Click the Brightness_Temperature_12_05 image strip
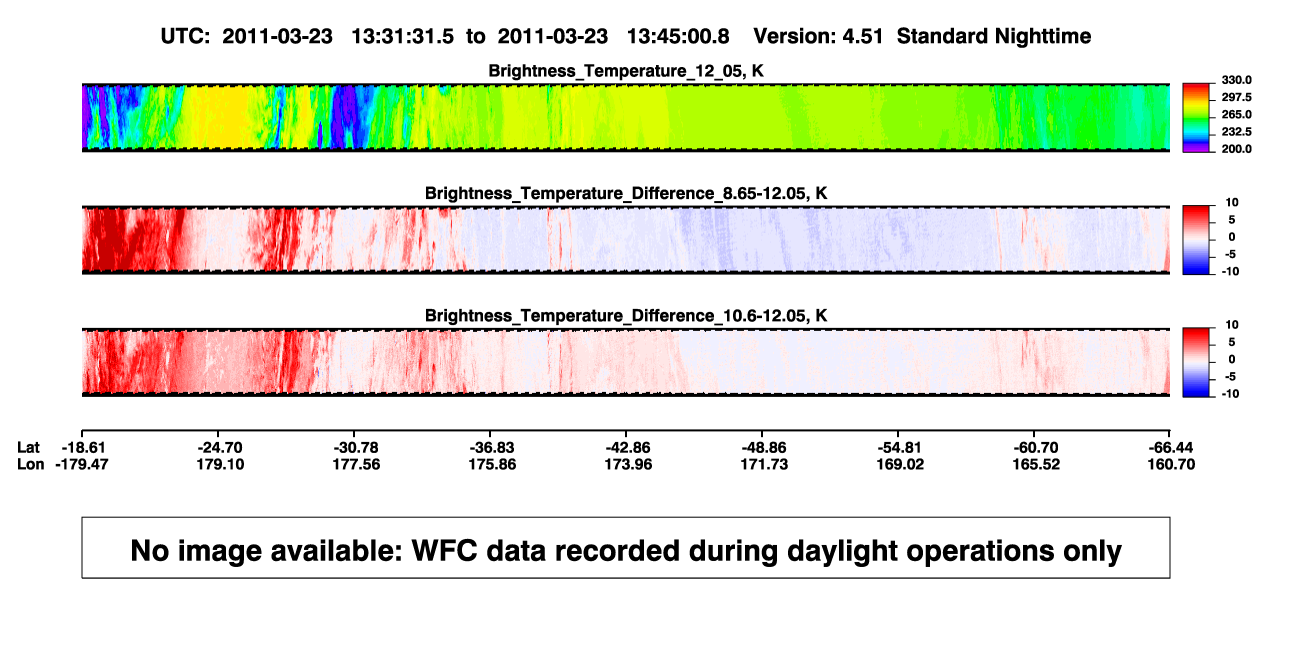Image resolution: width=1300 pixels, height=667 pixels. (626, 117)
